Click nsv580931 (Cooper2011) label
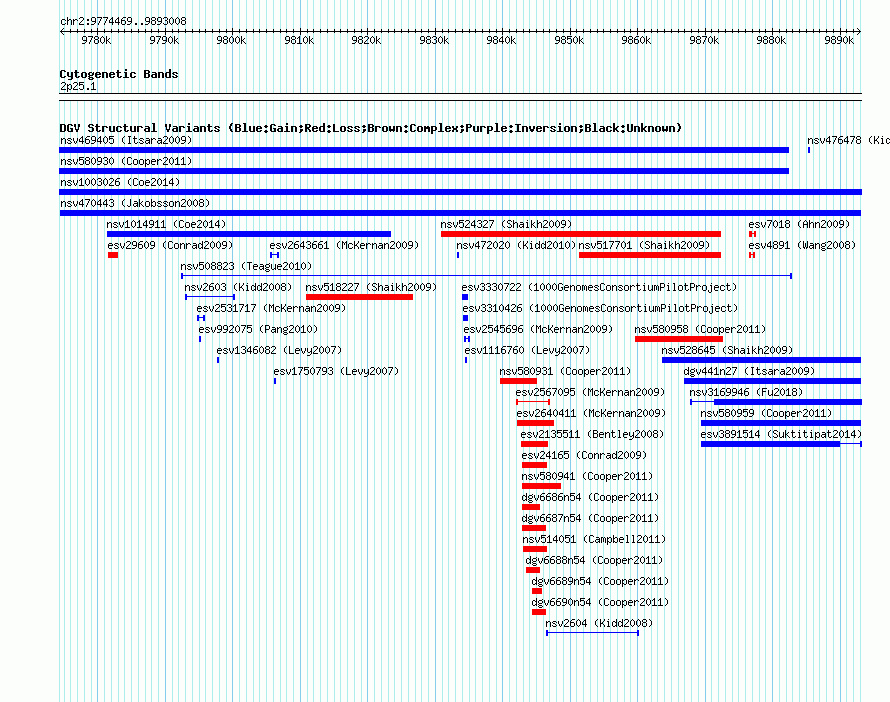This screenshot has width=890, height=702. 565,371
